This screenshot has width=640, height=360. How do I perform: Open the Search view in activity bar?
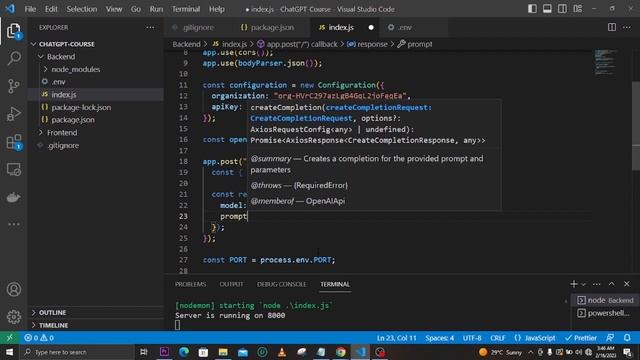tap(13, 58)
